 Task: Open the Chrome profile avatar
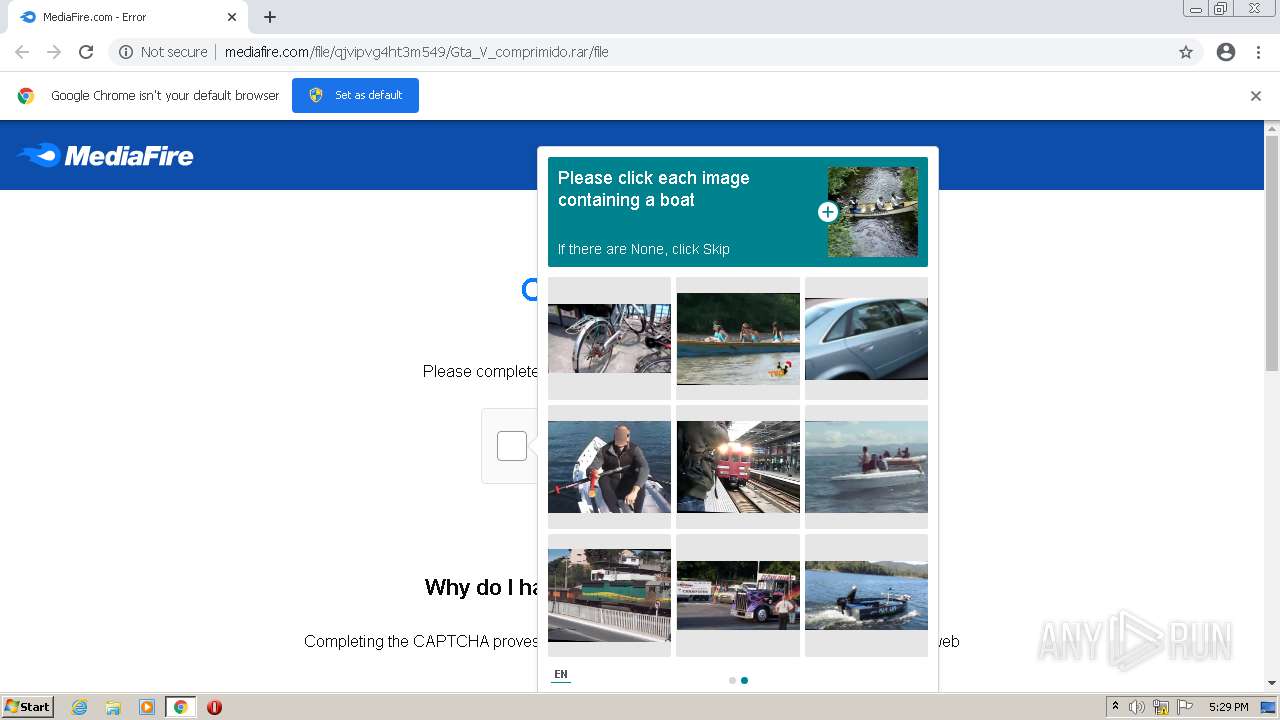tap(1226, 52)
